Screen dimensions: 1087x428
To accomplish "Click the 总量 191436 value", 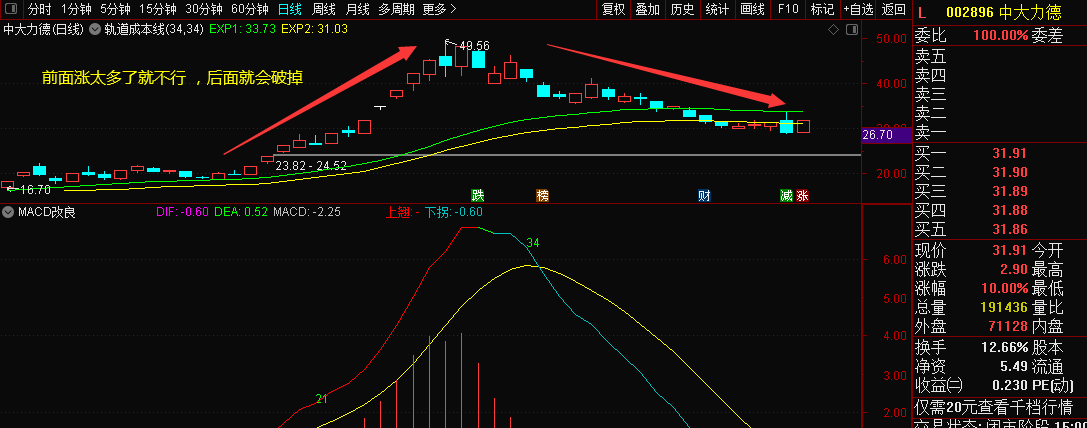I will [x=1004, y=307].
